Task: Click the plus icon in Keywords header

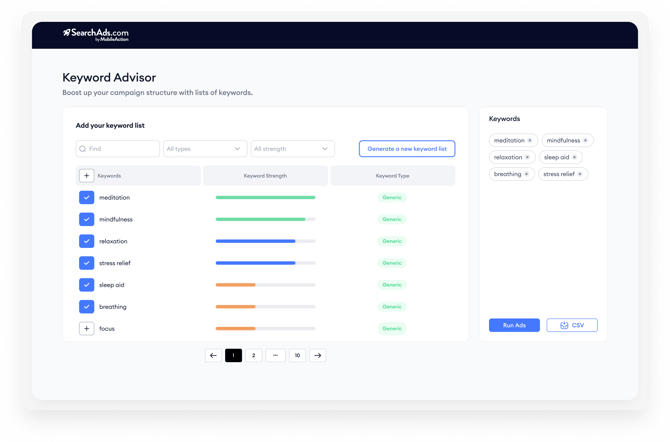Action: click(86, 176)
